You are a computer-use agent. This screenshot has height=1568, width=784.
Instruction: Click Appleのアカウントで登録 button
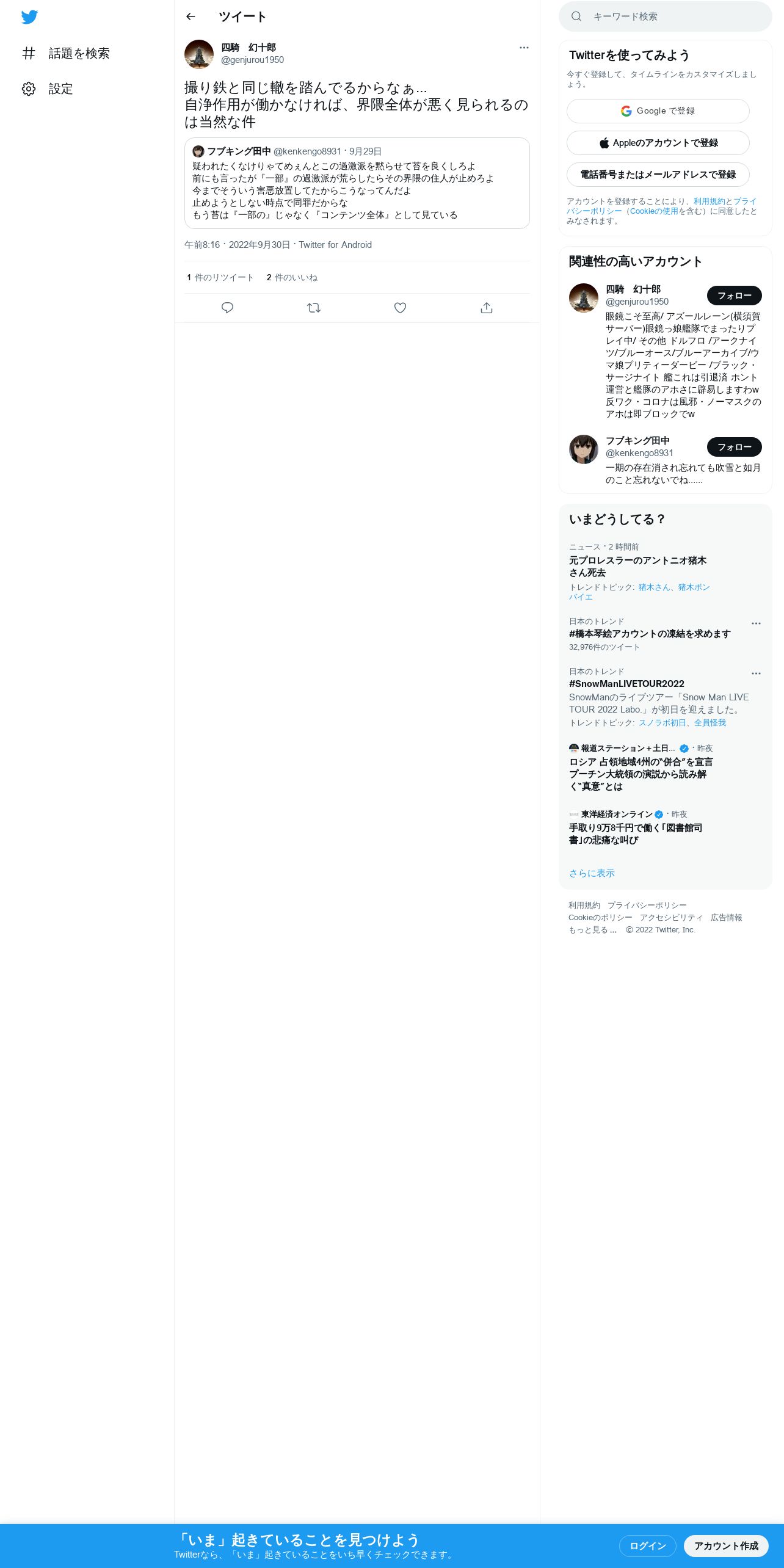click(x=658, y=143)
